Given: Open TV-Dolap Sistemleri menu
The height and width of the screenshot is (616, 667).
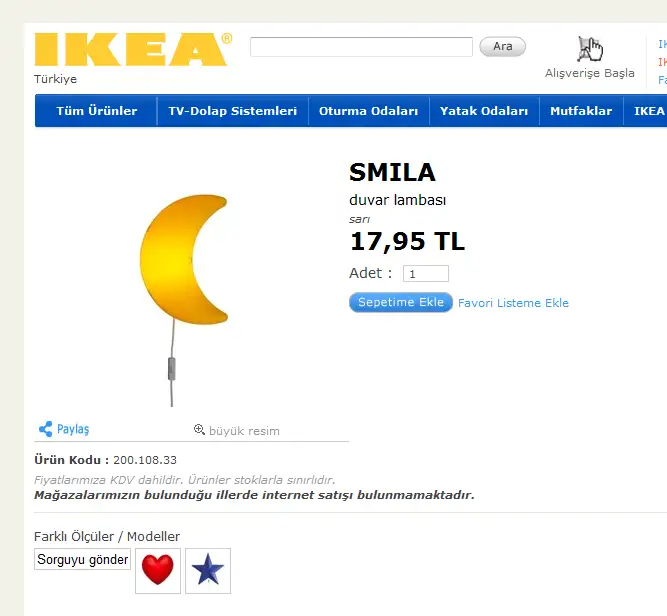Looking at the screenshot, I should (x=233, y=111).
